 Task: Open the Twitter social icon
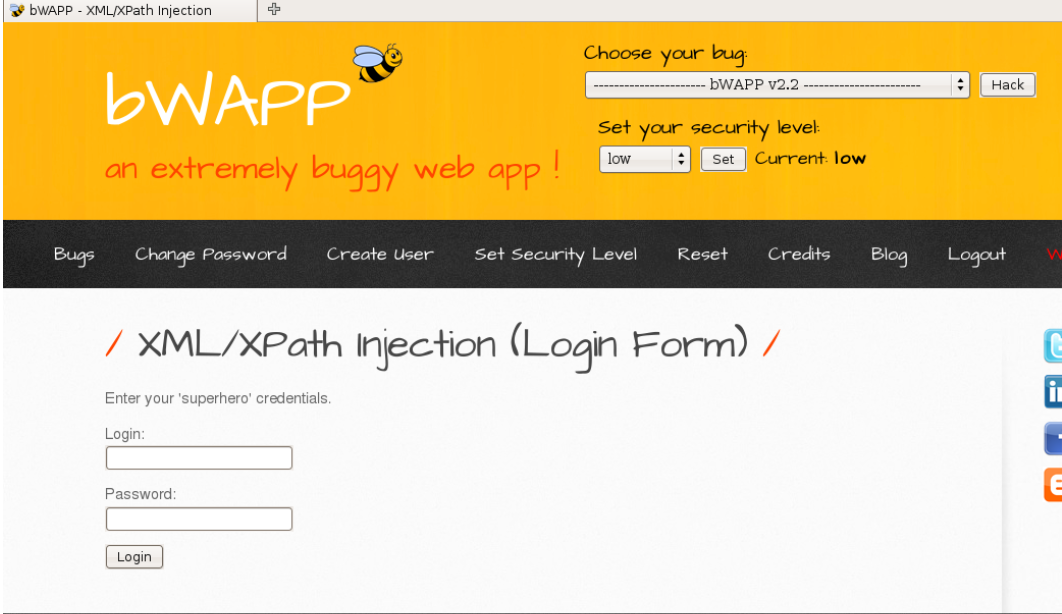(1053, 345)
